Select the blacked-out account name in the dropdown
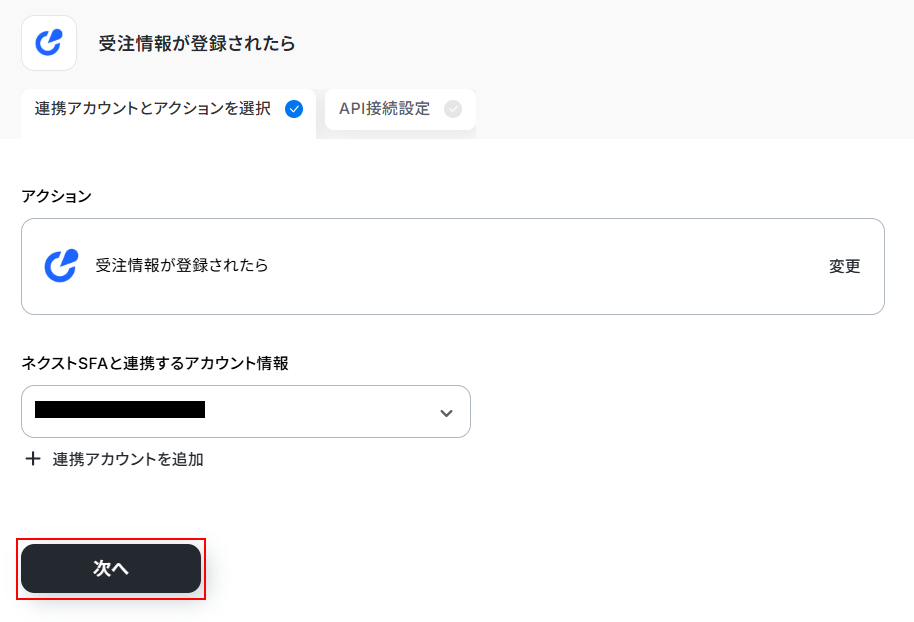The height and width of the screenshot is (622, 914). 120,409
